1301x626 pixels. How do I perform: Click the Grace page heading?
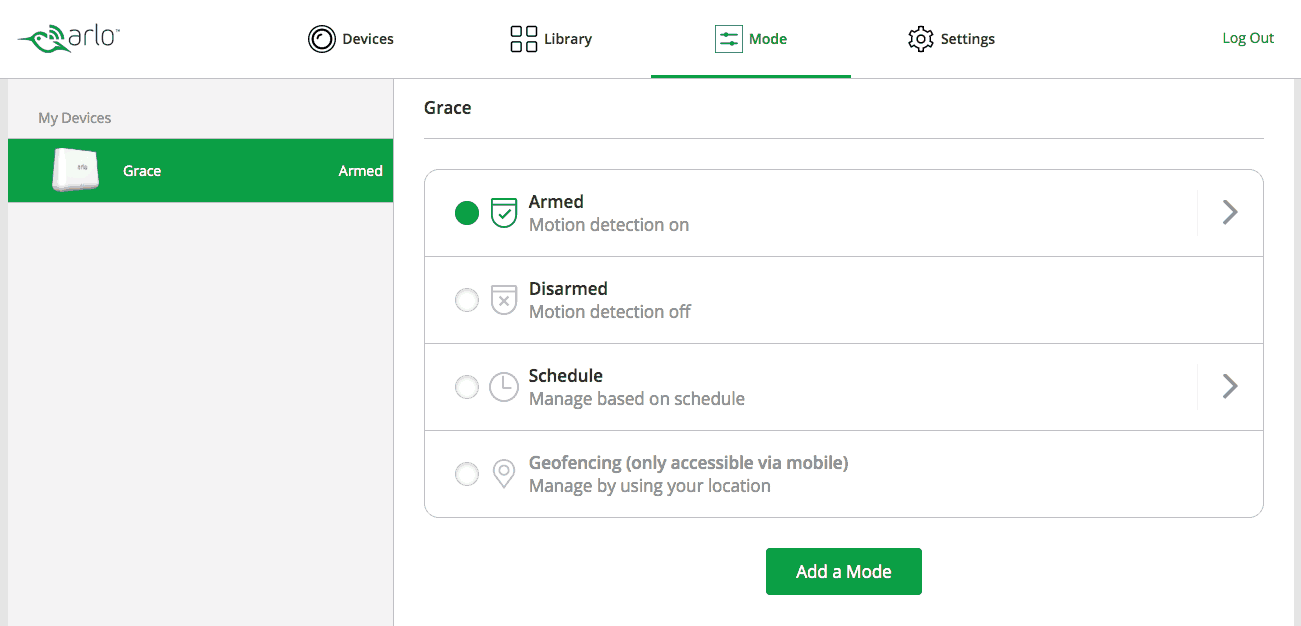(x=448, y=108)
